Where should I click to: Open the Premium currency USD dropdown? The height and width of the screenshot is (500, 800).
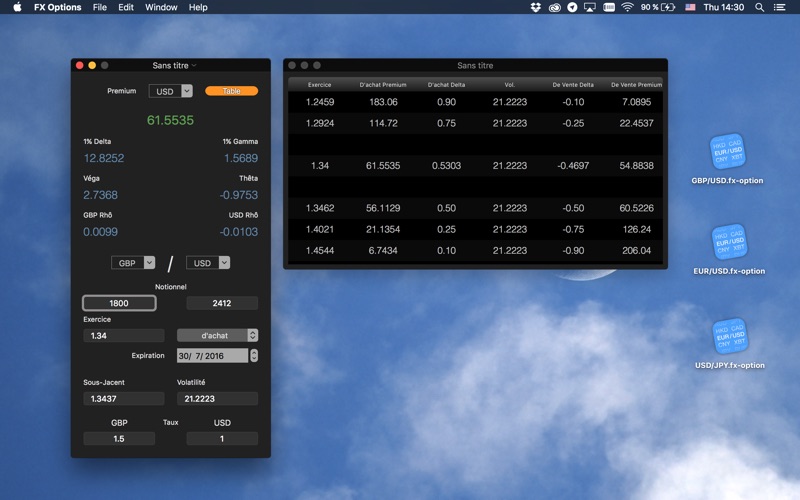click(170, 91)
